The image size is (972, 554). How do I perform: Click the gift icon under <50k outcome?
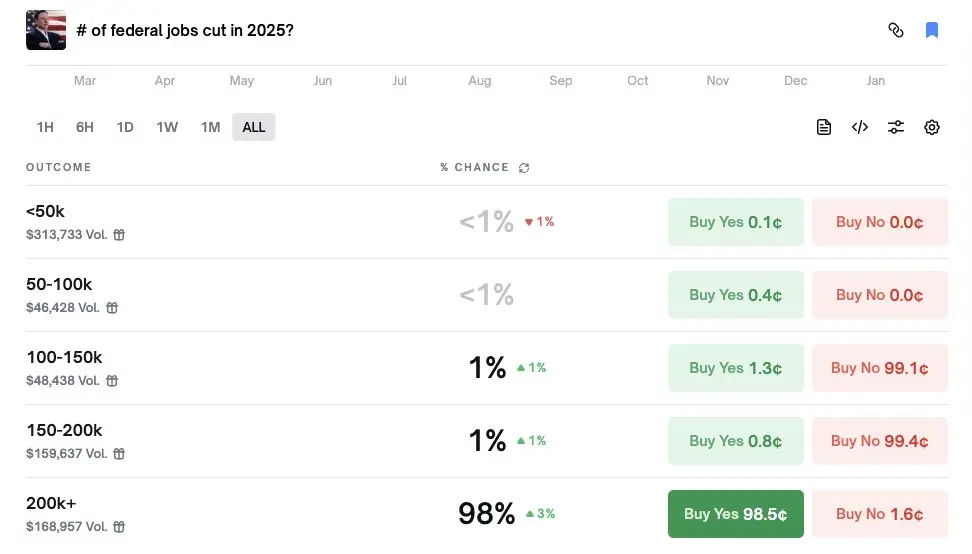pos(119,235)
